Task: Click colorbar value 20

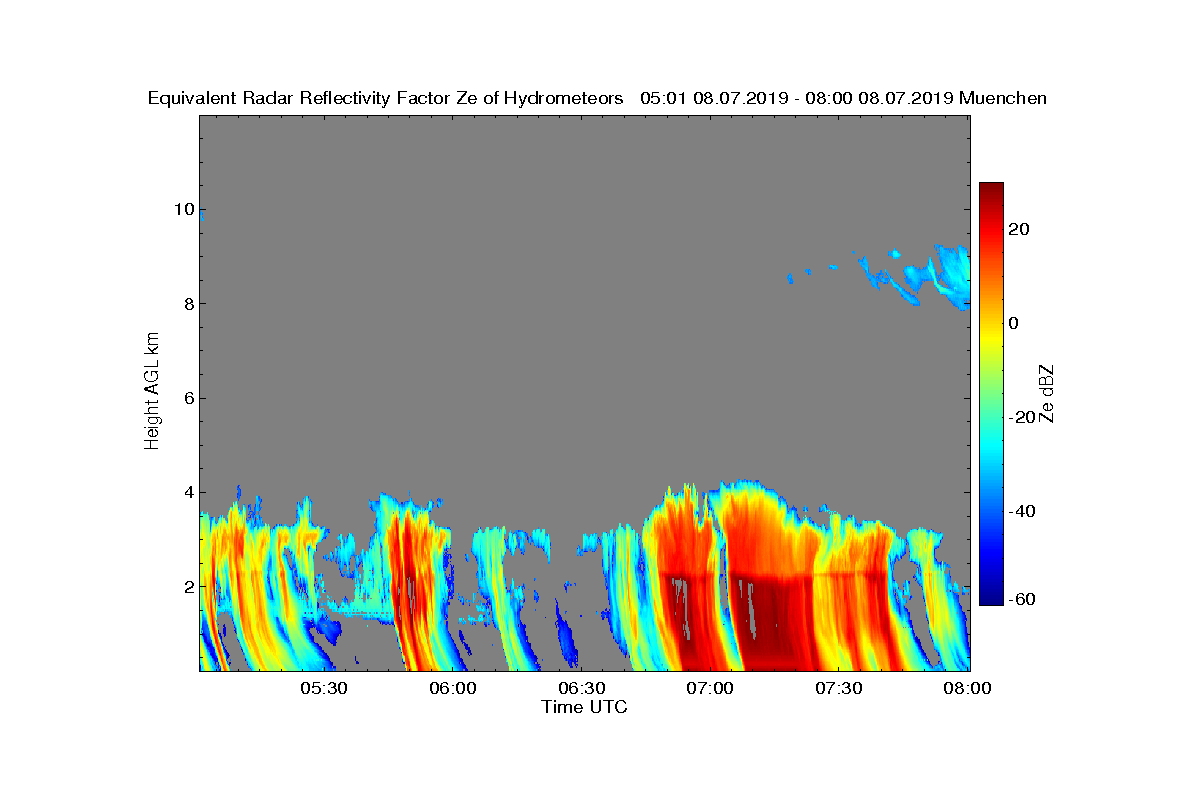Action: tap(1020, 229)
